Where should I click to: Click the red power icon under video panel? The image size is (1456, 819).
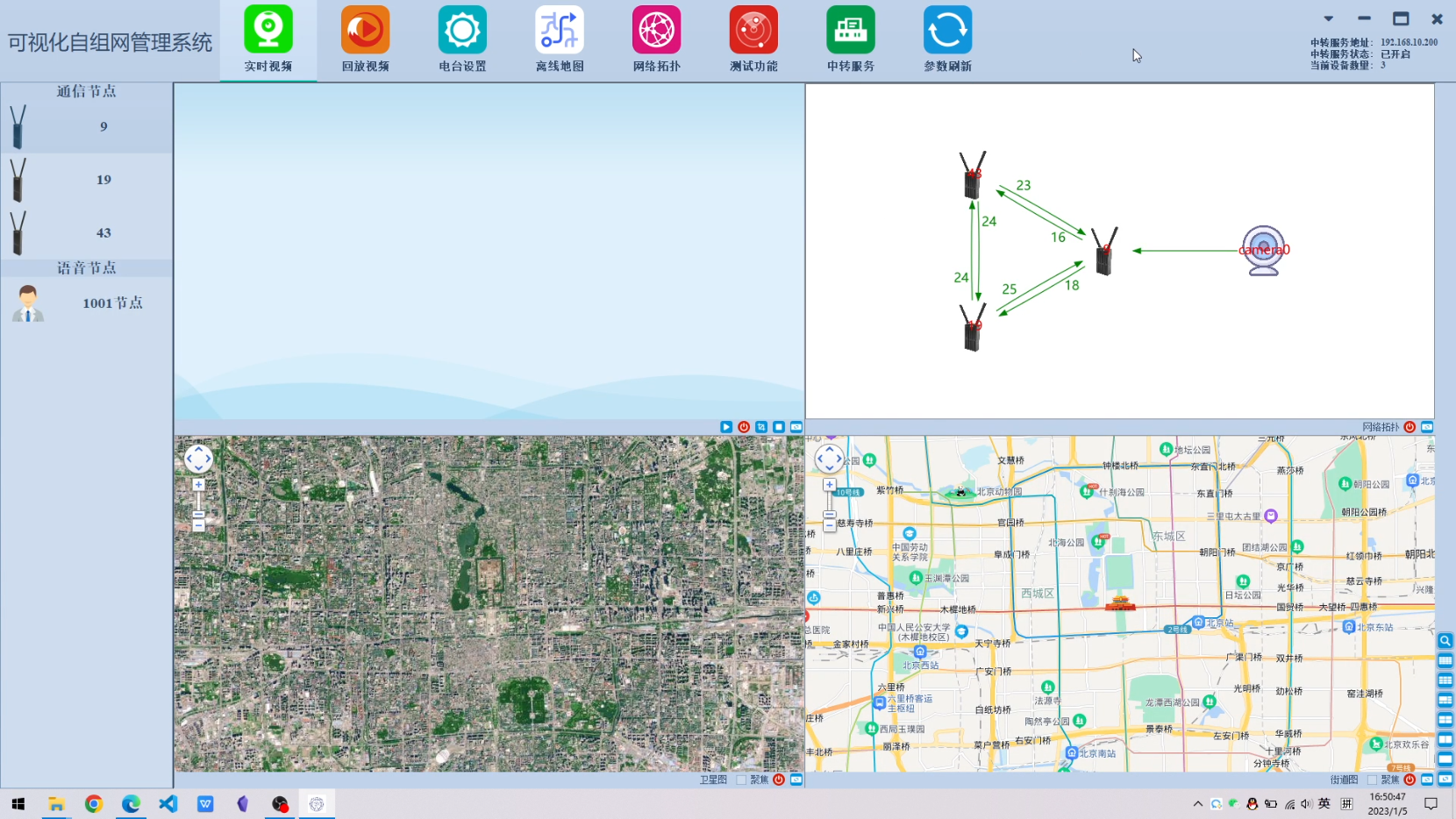744,427
